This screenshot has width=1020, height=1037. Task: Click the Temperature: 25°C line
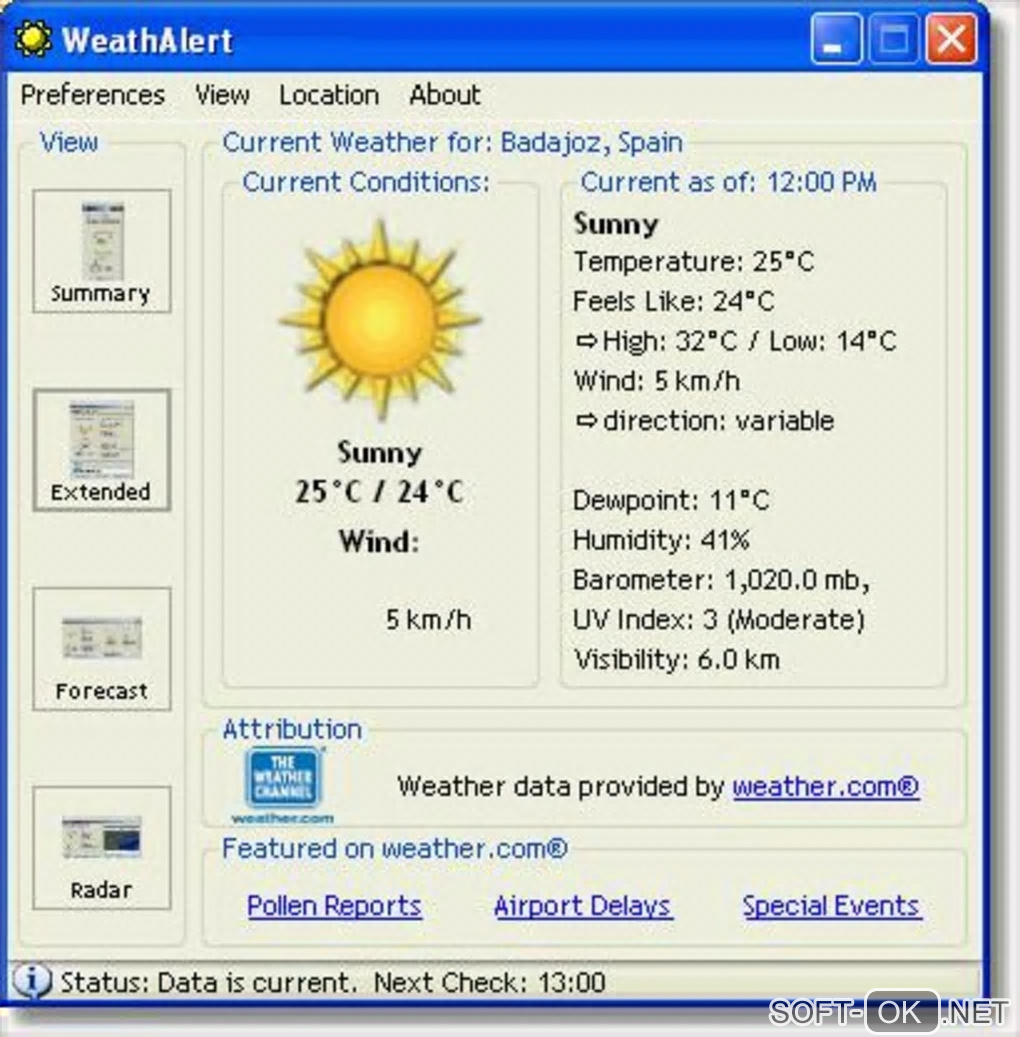(x=694, y=262)
